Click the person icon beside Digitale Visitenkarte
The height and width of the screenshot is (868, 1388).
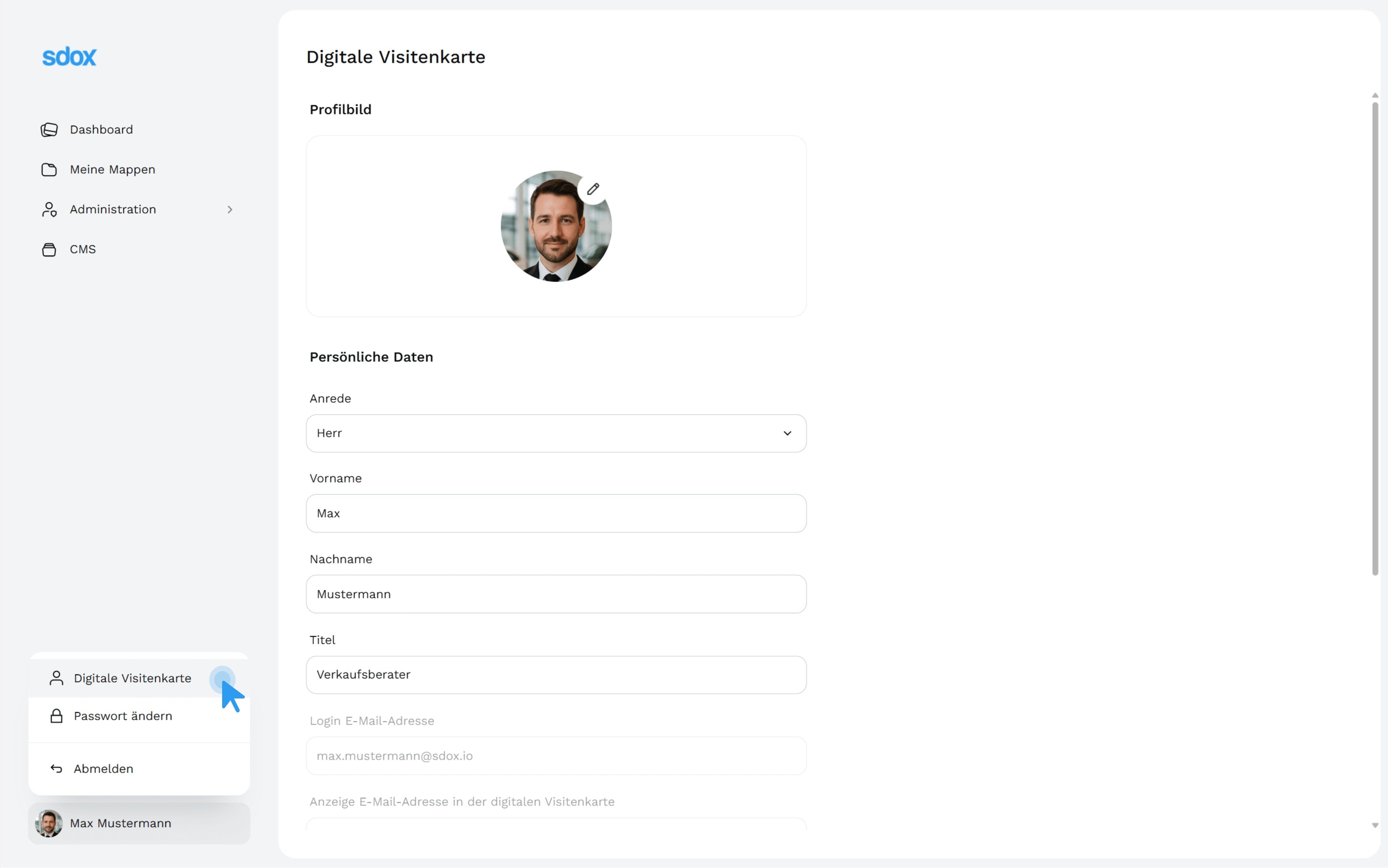[56, 678]
